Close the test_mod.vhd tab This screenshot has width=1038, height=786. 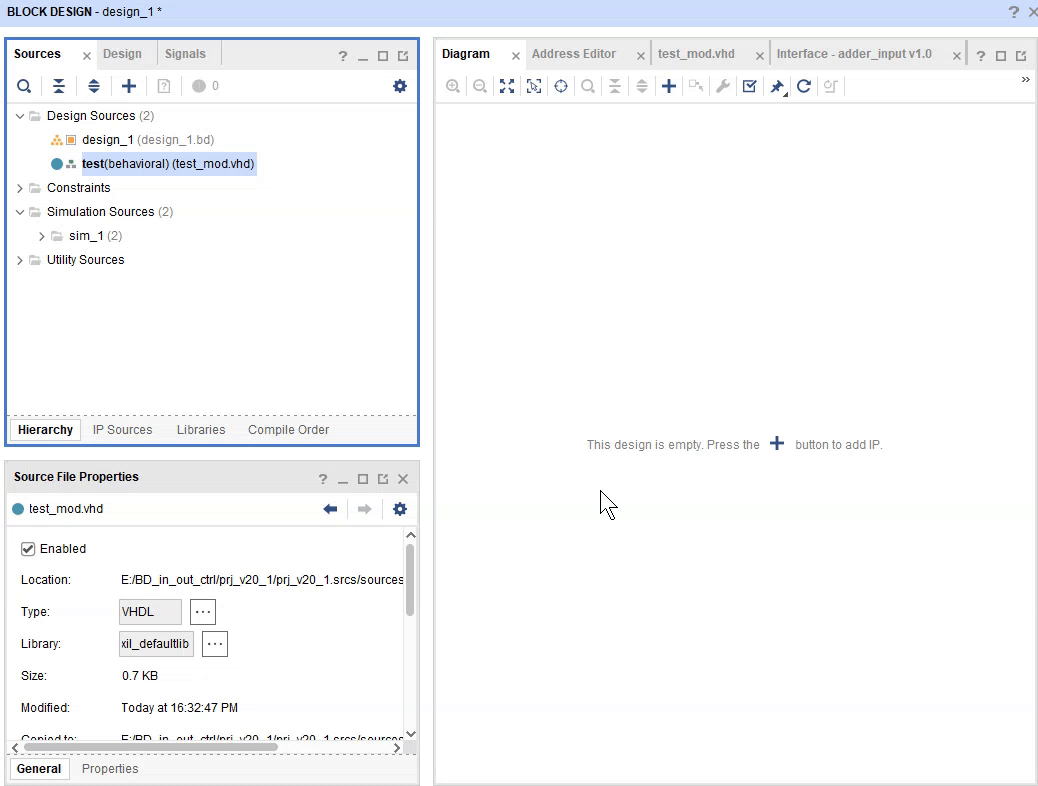[x=760, y=56]
